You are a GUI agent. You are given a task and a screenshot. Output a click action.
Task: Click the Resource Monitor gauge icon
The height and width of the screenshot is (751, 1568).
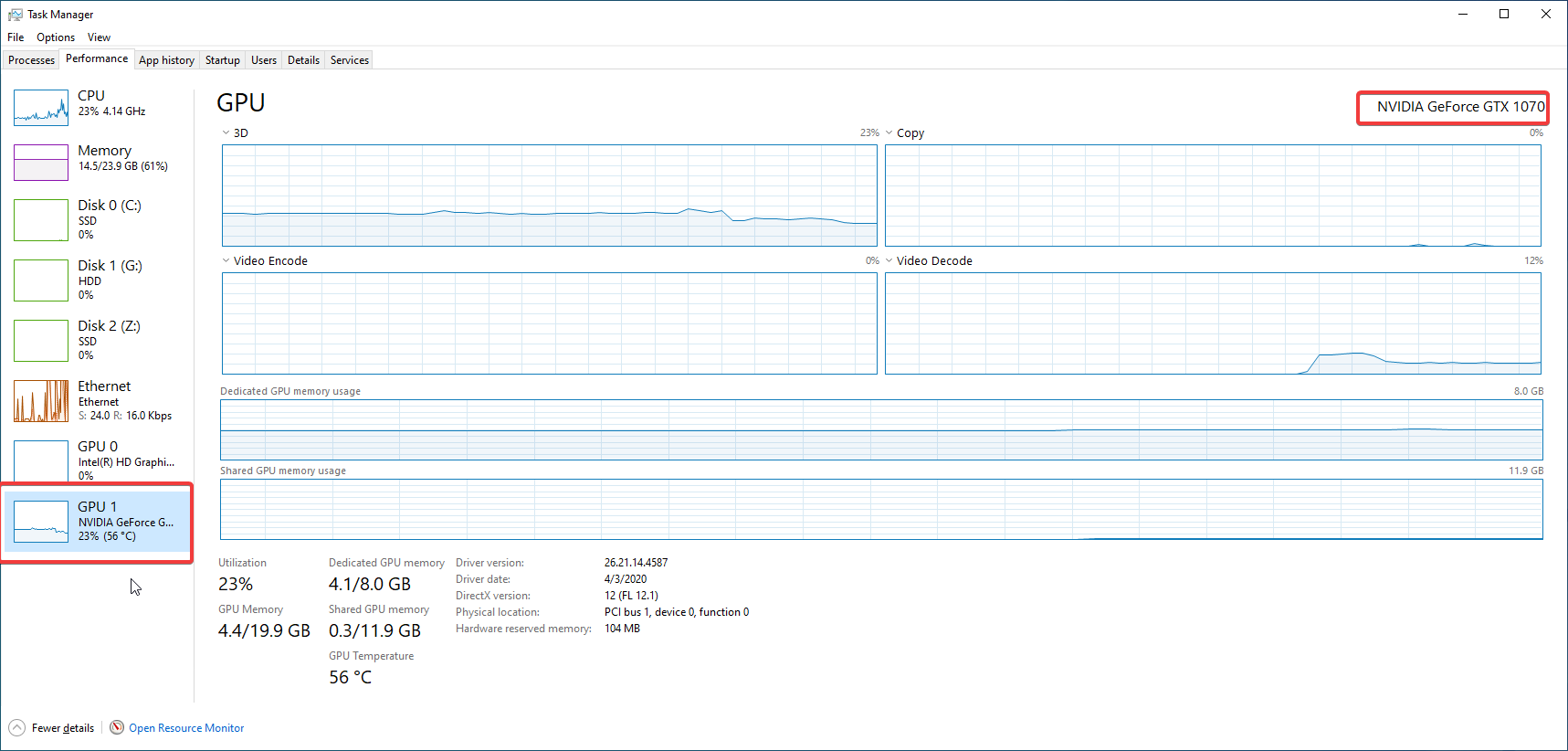pyautogui.click(x=117, y=727)
